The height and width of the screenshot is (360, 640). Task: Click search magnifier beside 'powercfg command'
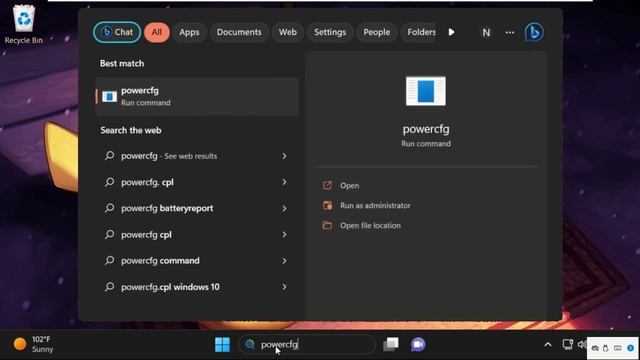click(x=109, y=261)
